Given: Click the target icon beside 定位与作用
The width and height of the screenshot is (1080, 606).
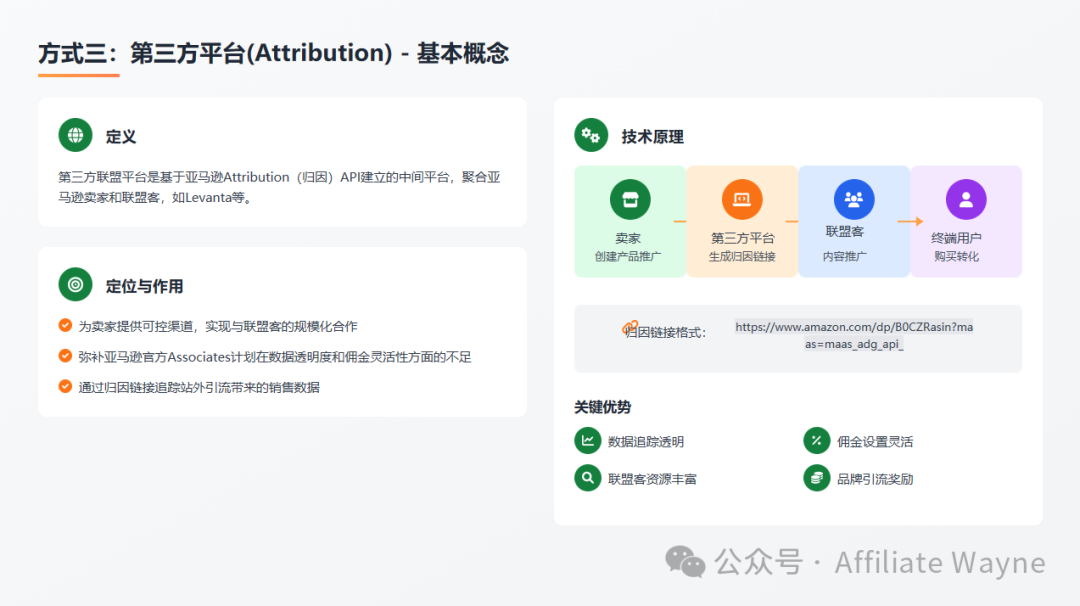Looking at the screenshot, I should point(76,284).
